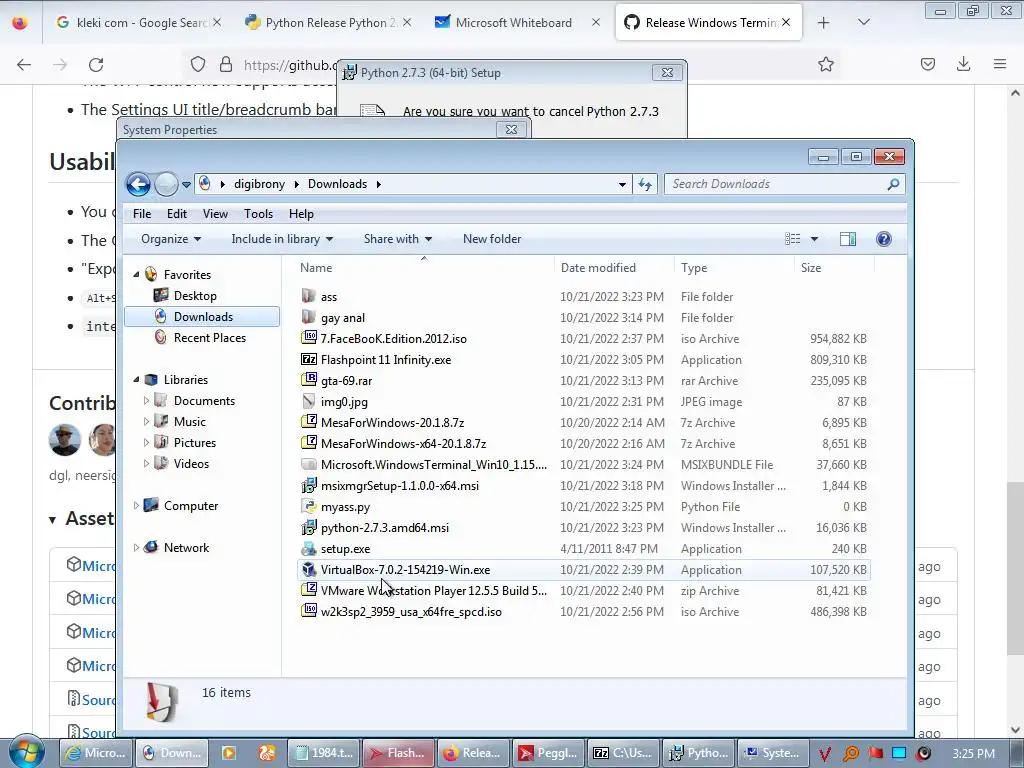
Task: Click the search magnifier in Search Downloads
Action: tap(893, 184)
